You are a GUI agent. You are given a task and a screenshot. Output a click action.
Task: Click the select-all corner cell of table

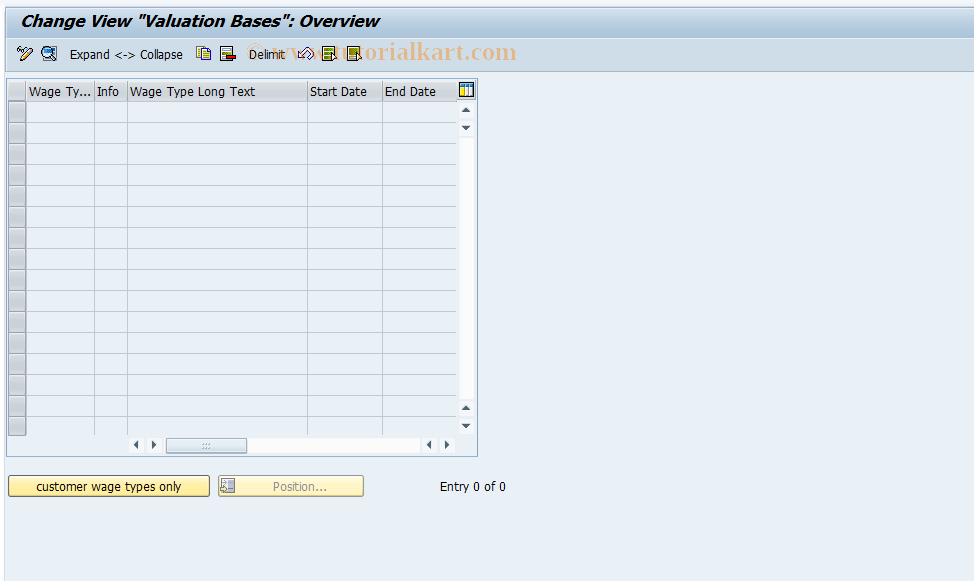[x=17, y=91]
